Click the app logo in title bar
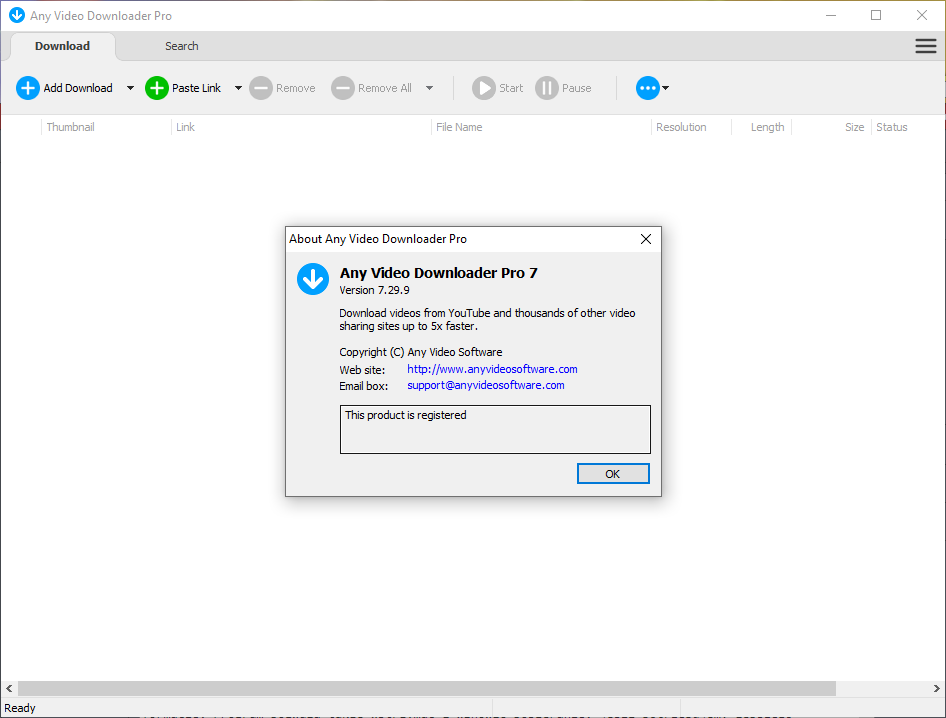946x718 pixels. [x=17, y=15]
